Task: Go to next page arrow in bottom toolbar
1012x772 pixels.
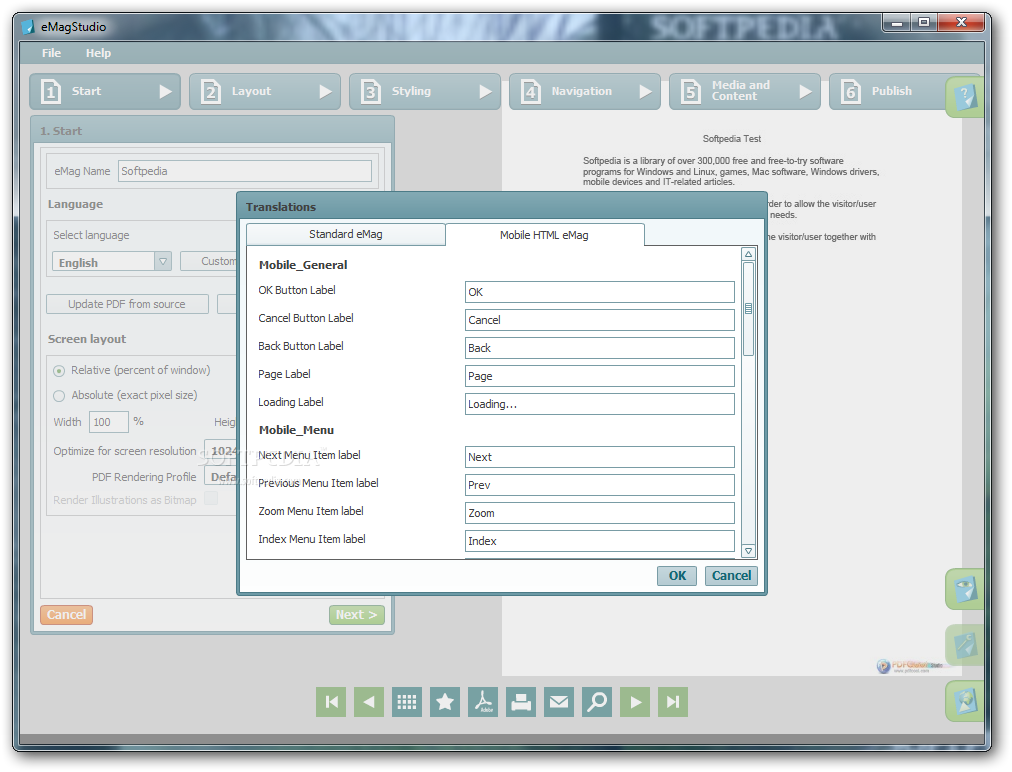Action: 635,702
